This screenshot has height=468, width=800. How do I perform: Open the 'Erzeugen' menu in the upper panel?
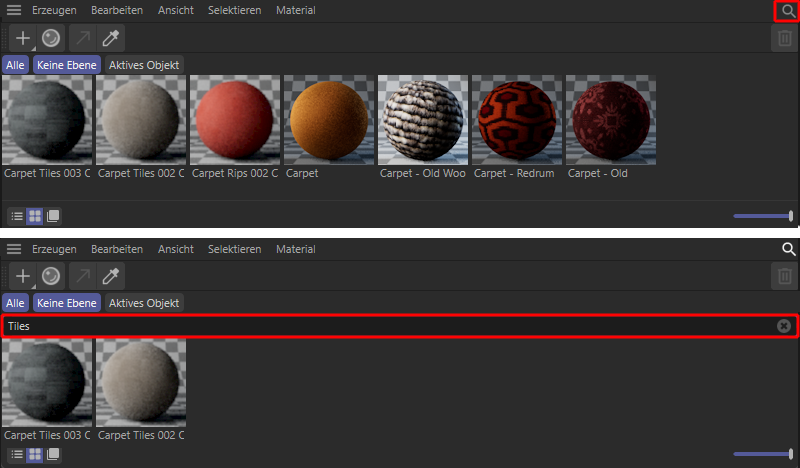[54, 11]
